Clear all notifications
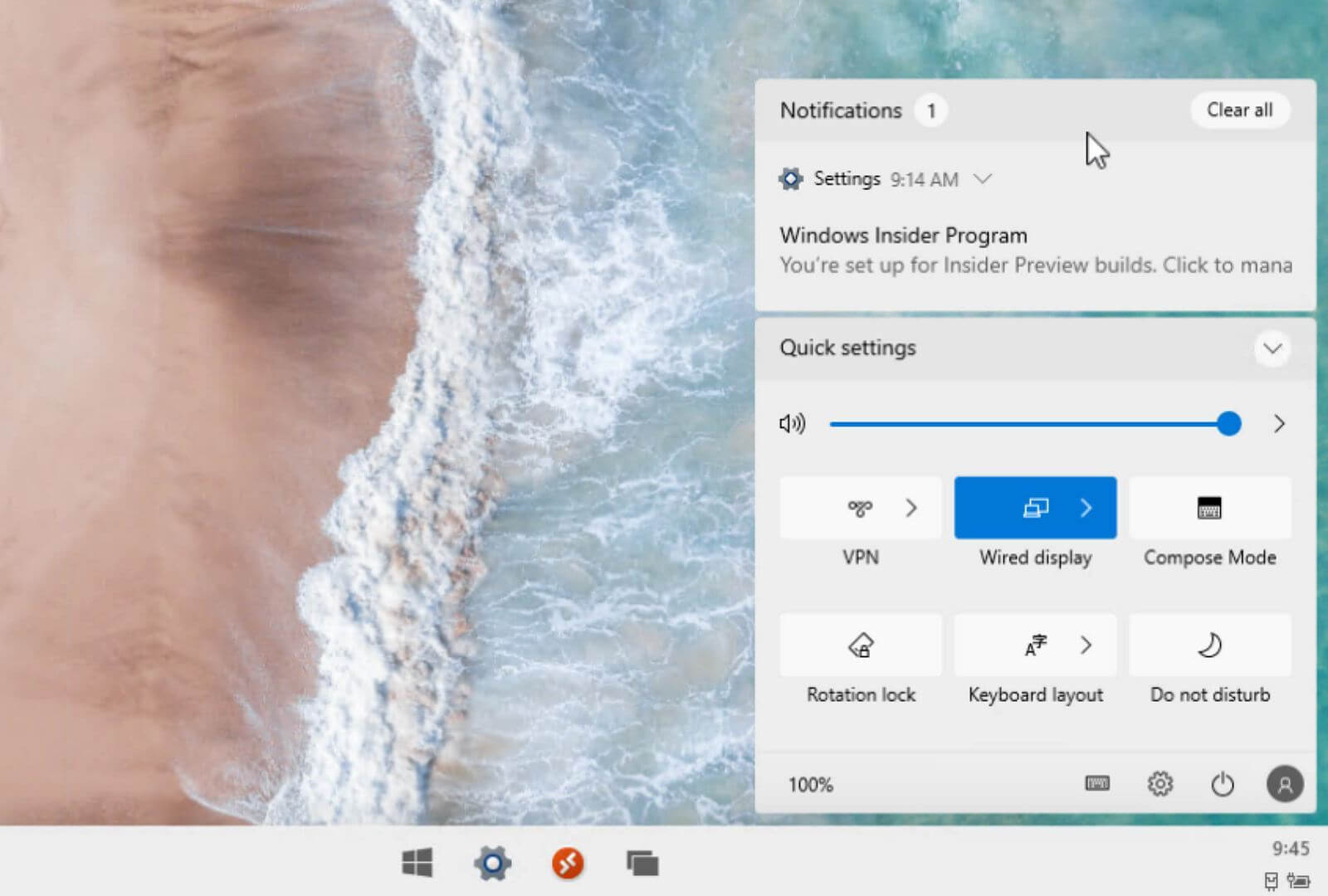Viewport: 1328px width, 896px height. tap(1239, 110)
